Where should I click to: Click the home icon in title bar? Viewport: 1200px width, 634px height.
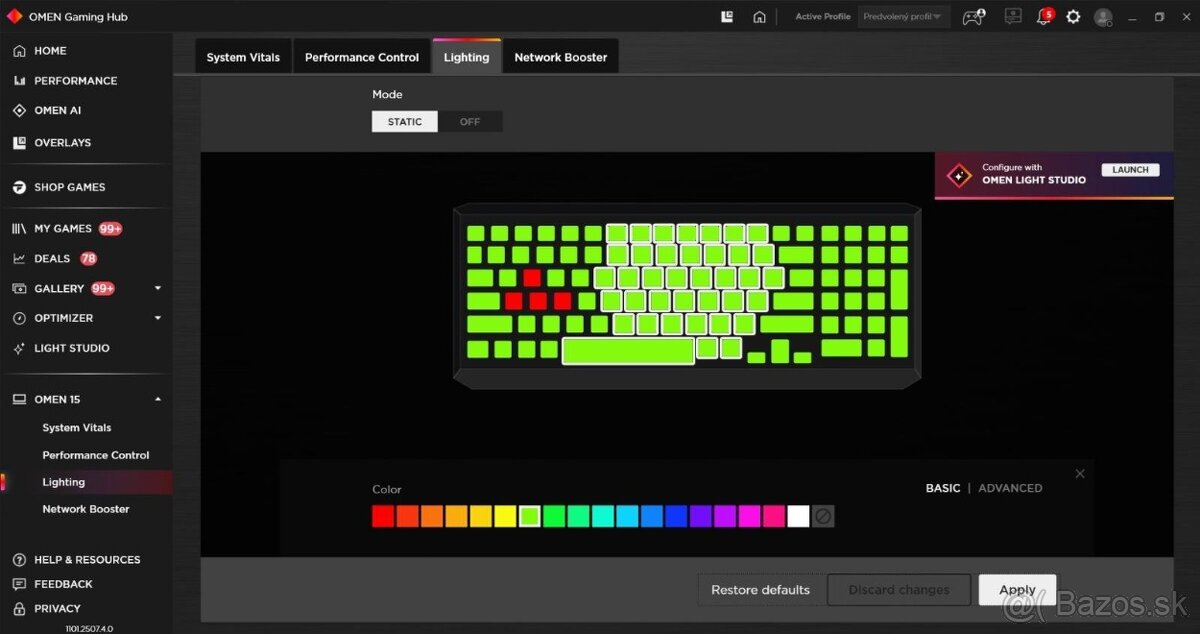(x=759, y=17)
